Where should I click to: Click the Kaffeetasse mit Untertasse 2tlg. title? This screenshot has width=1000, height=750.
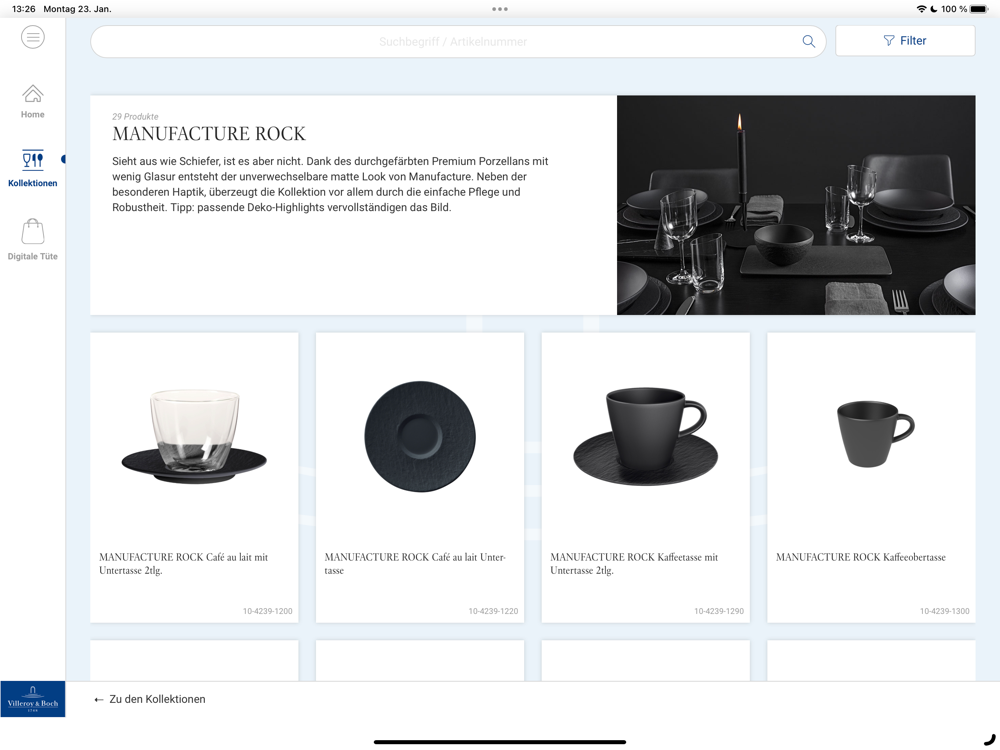click(634, 564)
